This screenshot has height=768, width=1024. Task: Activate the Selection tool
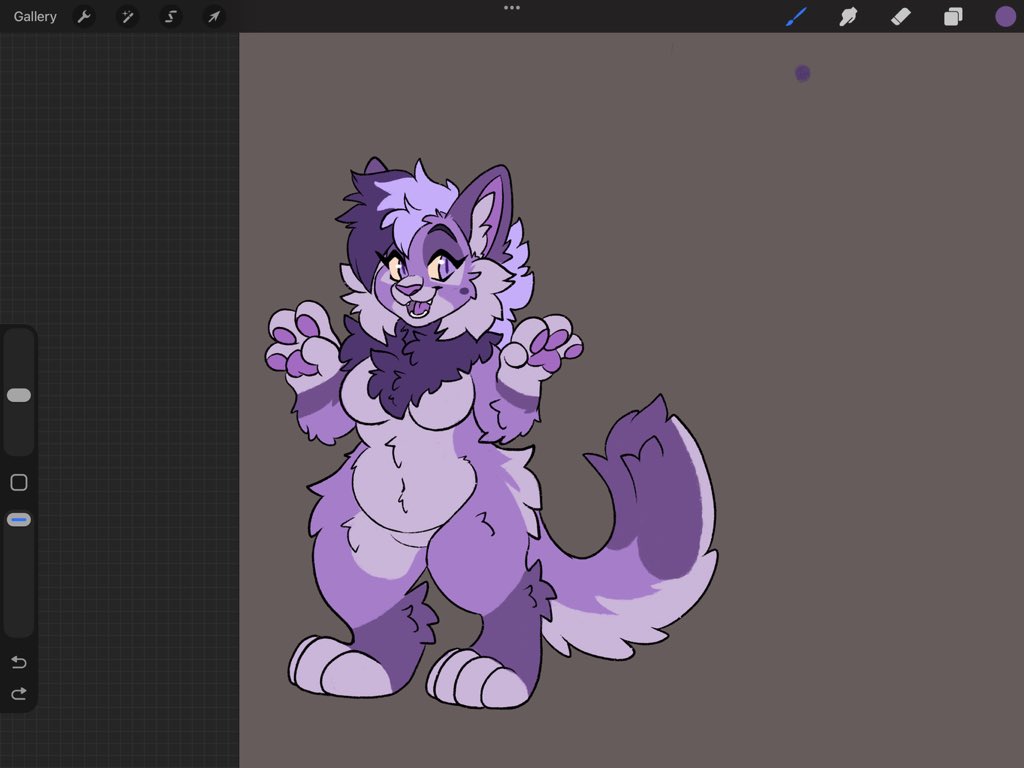click(x=170, y=16)
